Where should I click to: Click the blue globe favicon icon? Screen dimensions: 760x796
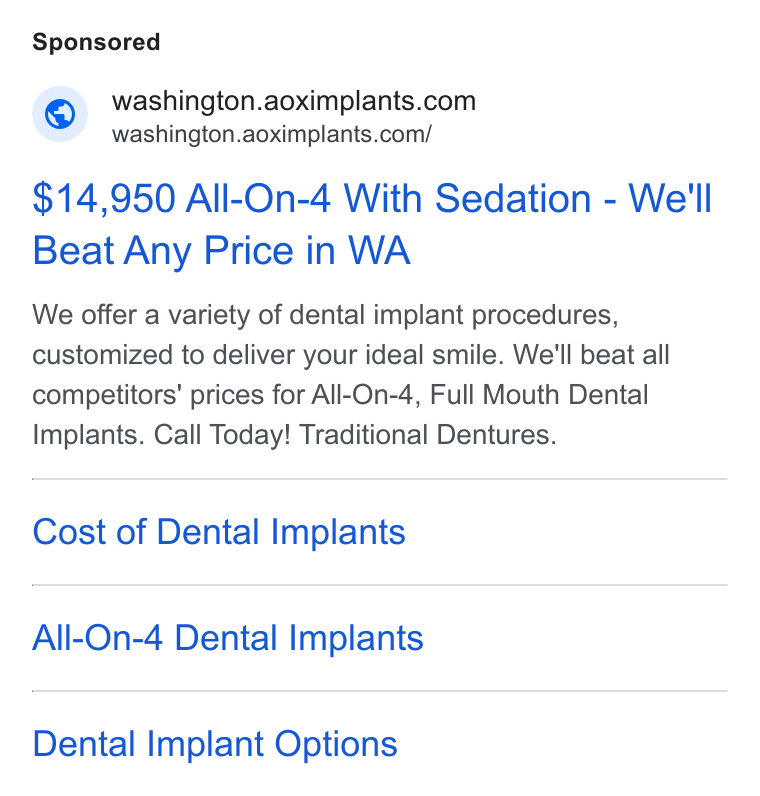click(60, 114)
